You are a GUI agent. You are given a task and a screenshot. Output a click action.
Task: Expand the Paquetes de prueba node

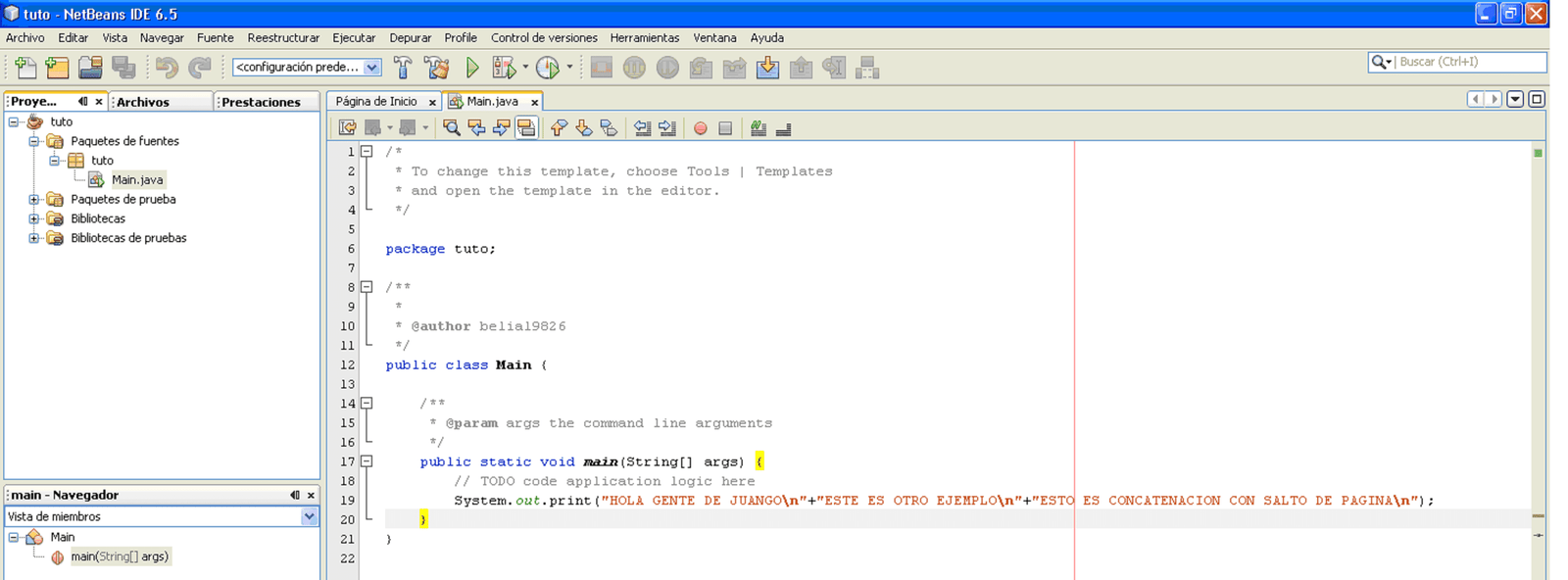click(x=34, y=199)
